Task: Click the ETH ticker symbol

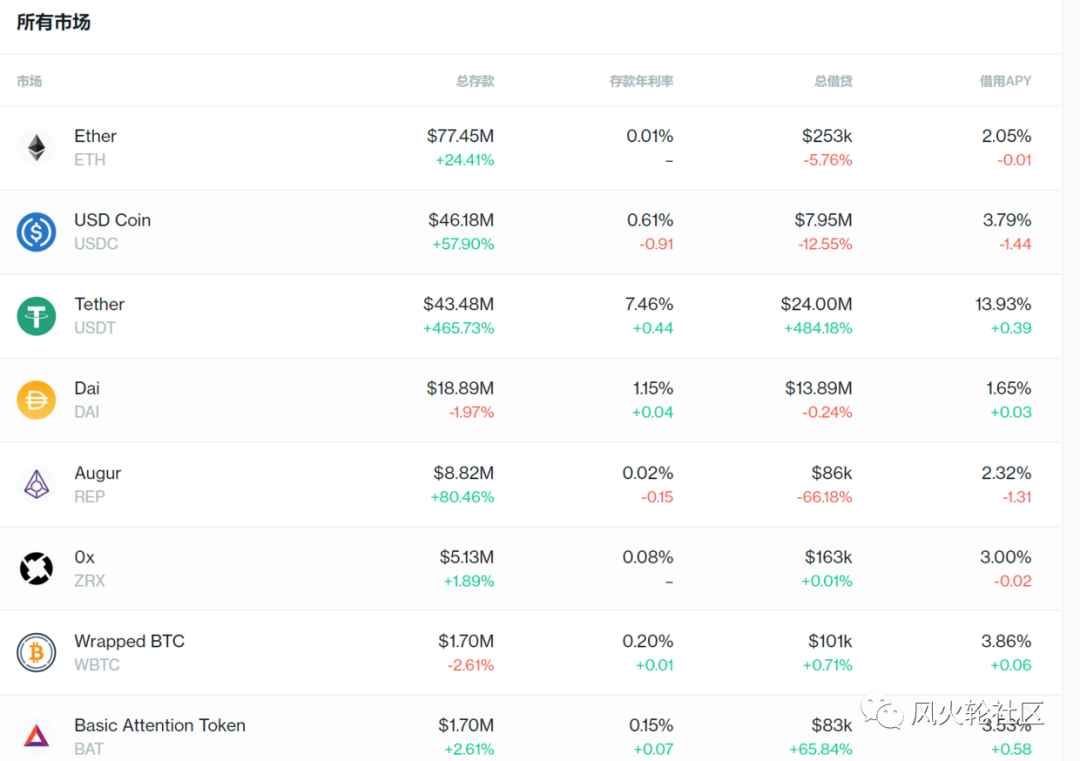Action: point(90,160)
